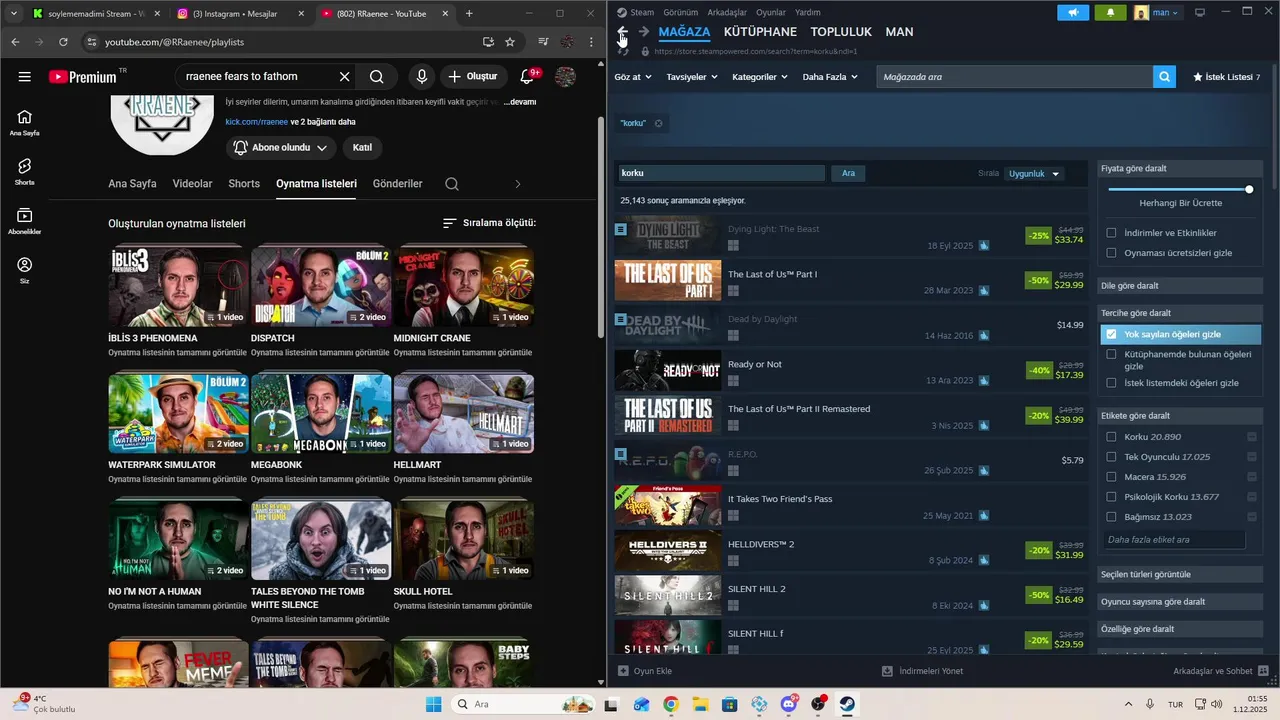1280x720 pixels.
Task: Open Steam announcements megaphone button
Action: 1073,12
